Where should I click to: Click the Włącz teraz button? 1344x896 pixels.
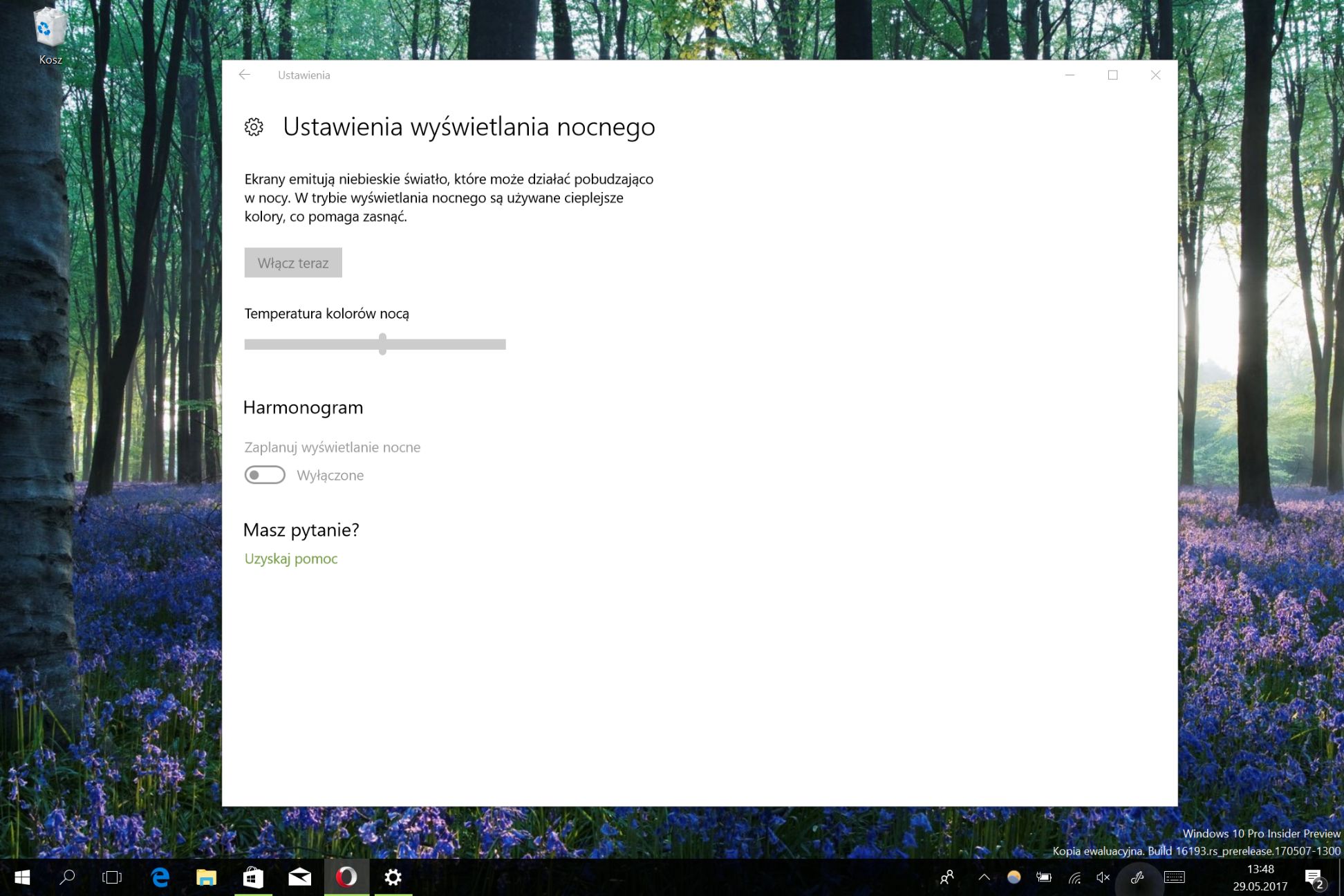pos(293,263)
